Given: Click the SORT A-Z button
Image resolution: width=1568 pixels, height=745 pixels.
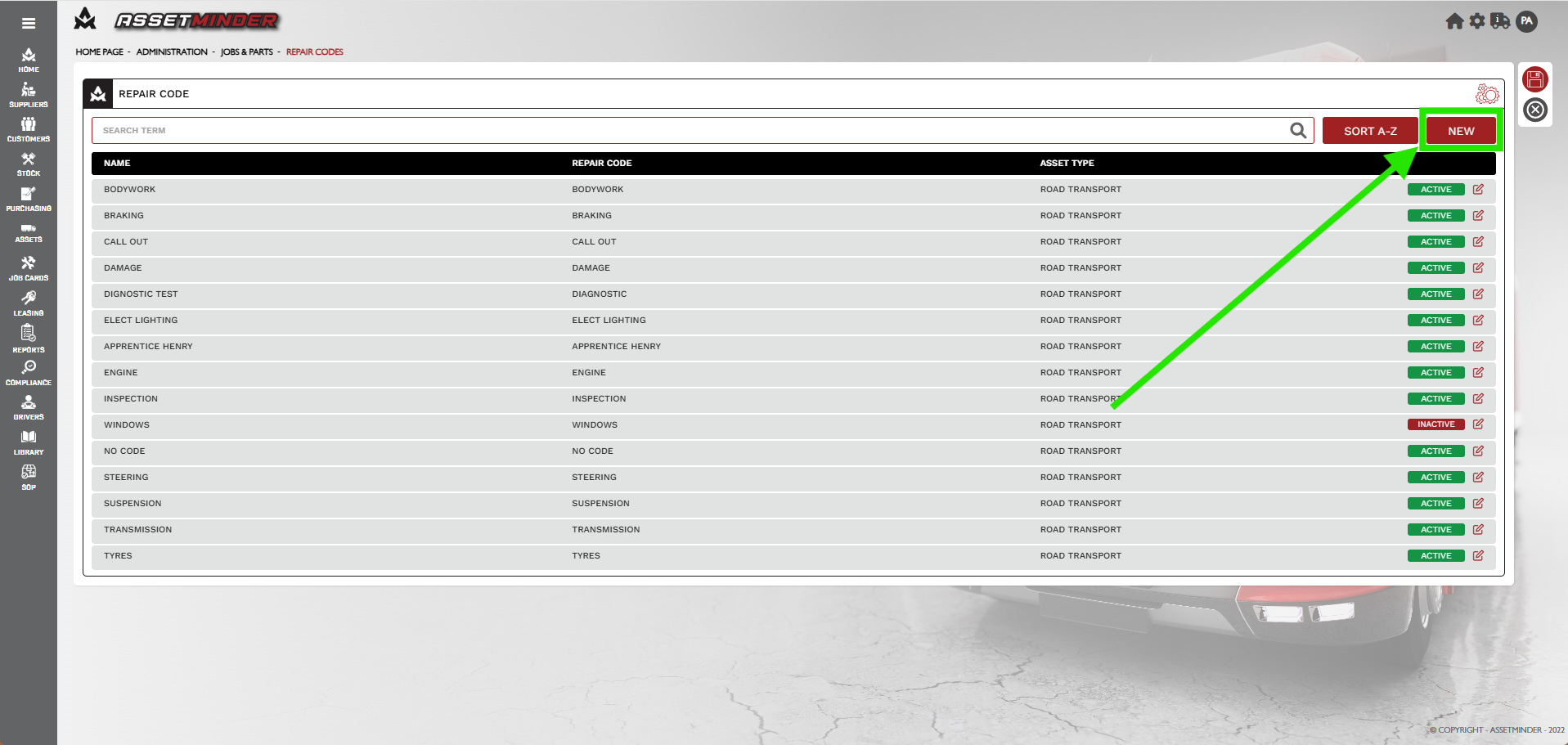Looking at the screenshot, I should [x=1370, y=131].
